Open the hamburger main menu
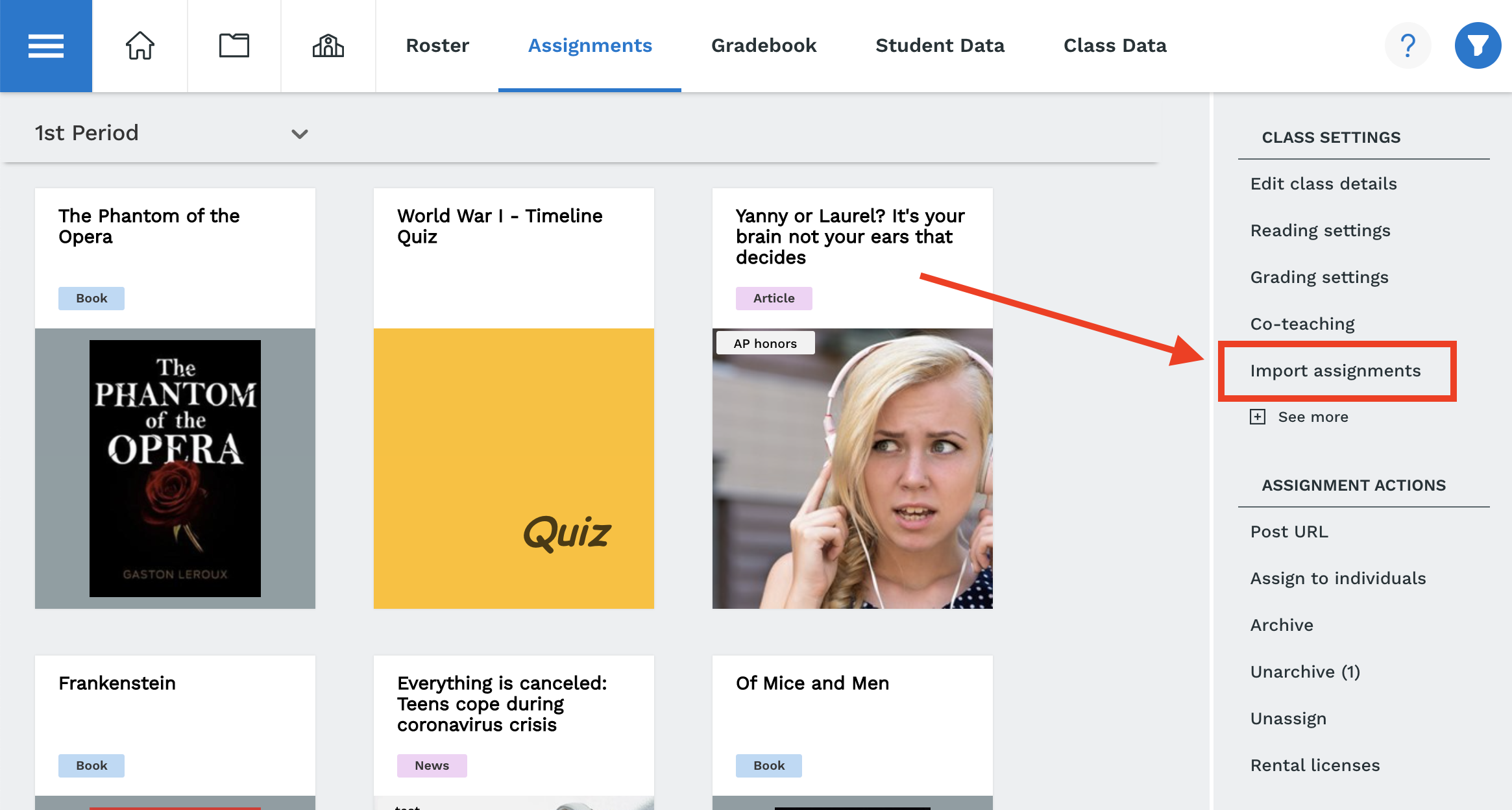The height and width of the screenshot is (810, 1512). tap(46, 46)
